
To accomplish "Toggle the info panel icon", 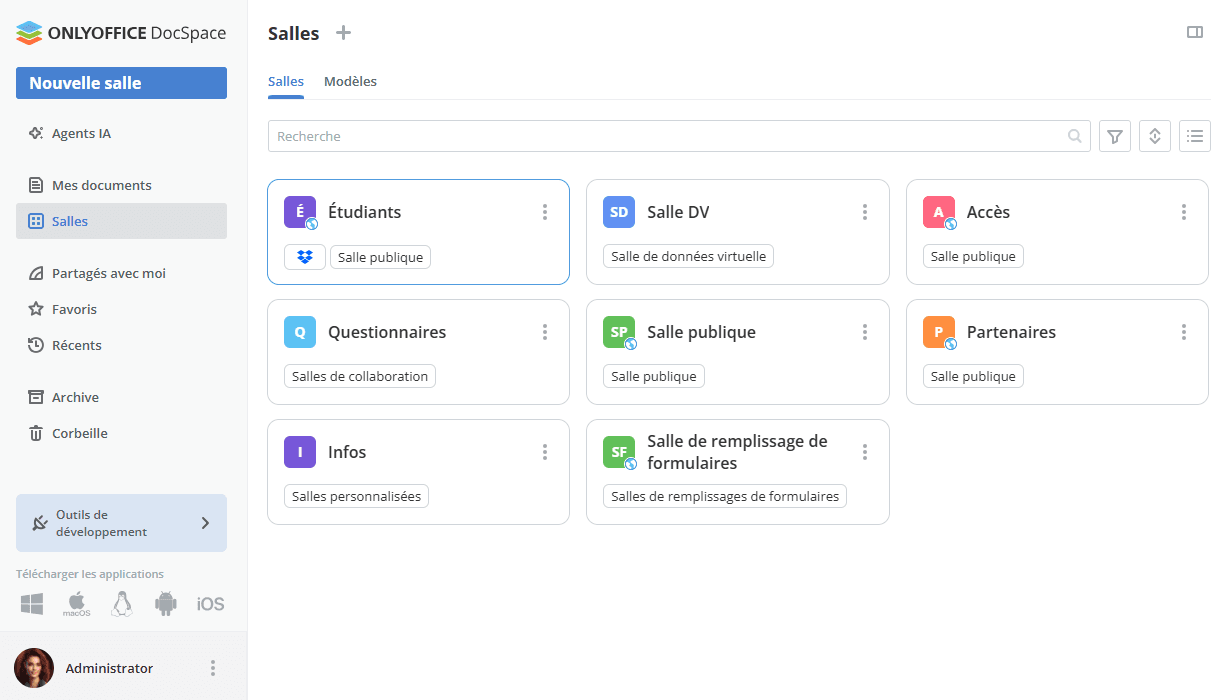I will (1194, 33).
